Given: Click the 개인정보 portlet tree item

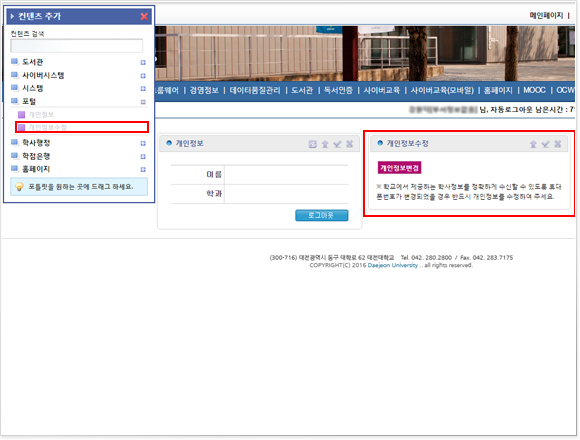Looking at the screenshot, I should tap(41, 115).
